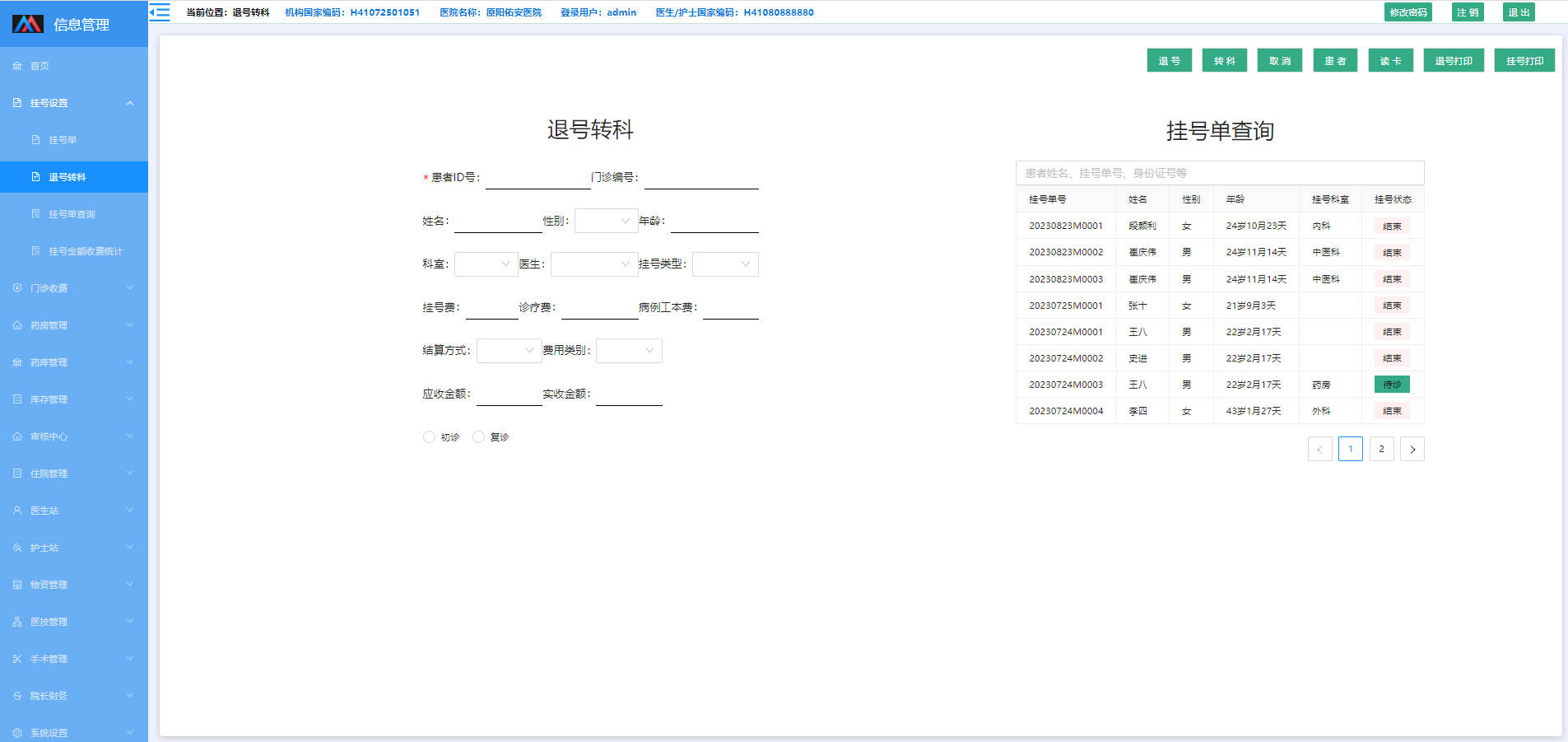Open the 首页 menu item
The height and width of the screenshot is (742, 1568).
[74, 66]
